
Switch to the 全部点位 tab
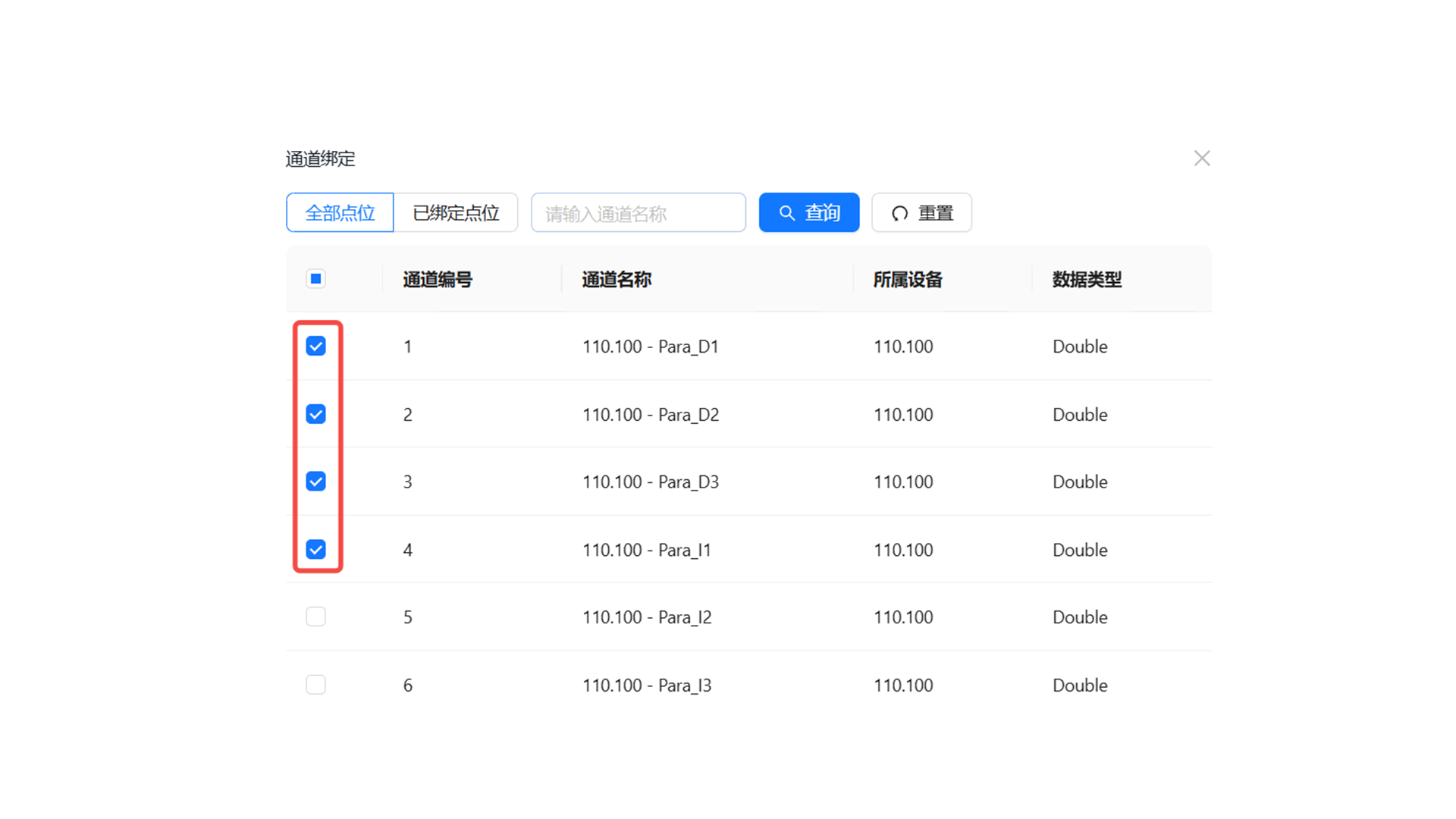340,213
